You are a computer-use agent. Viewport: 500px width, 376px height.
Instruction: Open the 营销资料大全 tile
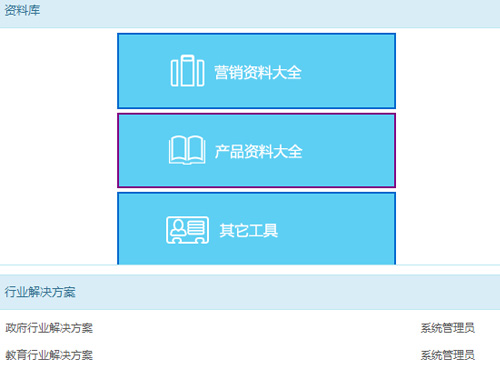(256, 71)
